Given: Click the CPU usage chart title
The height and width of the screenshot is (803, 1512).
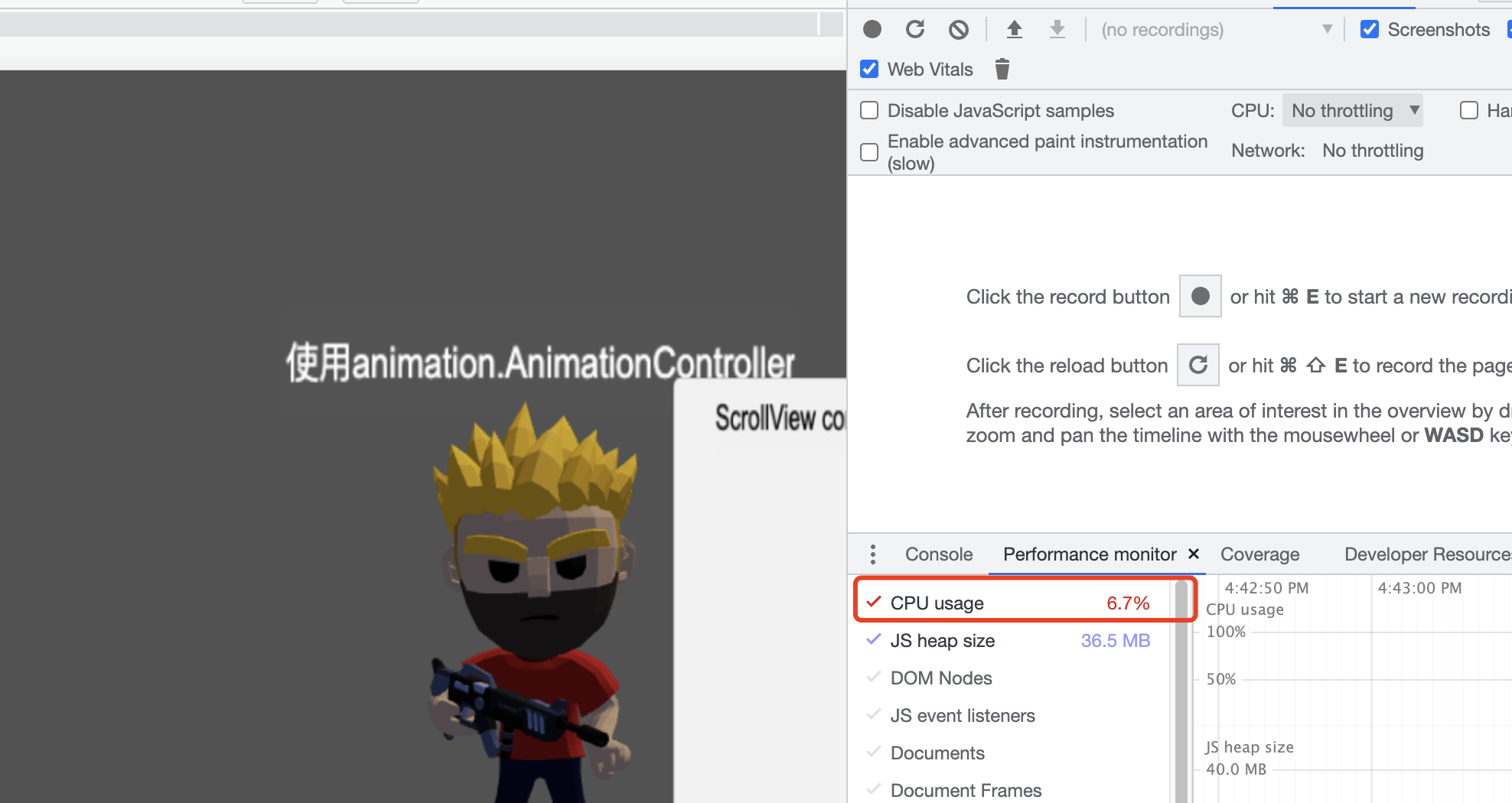Looking at the screenshot, I should pyautogui.click(x=1245, y=610).
